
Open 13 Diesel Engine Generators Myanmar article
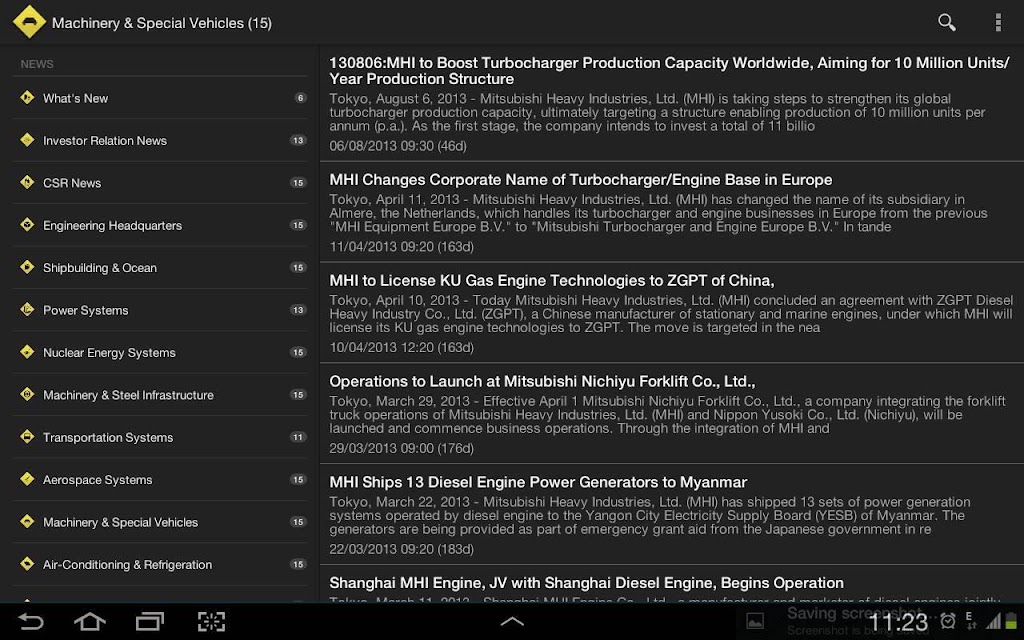pyautogui.click(x=672, y=514)
